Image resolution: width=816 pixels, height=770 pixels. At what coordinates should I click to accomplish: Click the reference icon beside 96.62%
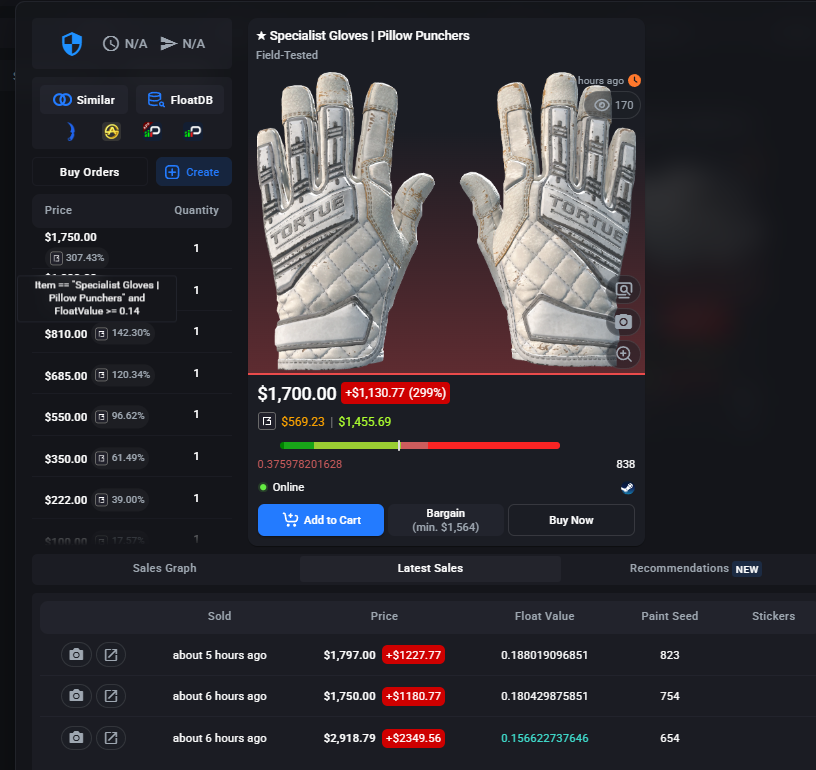[x=102, y=416]
